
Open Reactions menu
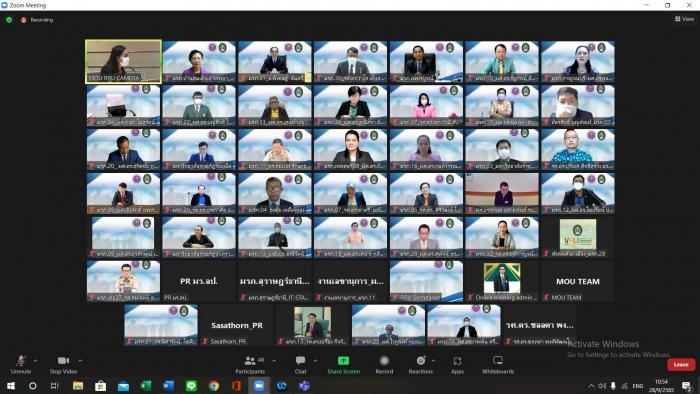(421, 364)
